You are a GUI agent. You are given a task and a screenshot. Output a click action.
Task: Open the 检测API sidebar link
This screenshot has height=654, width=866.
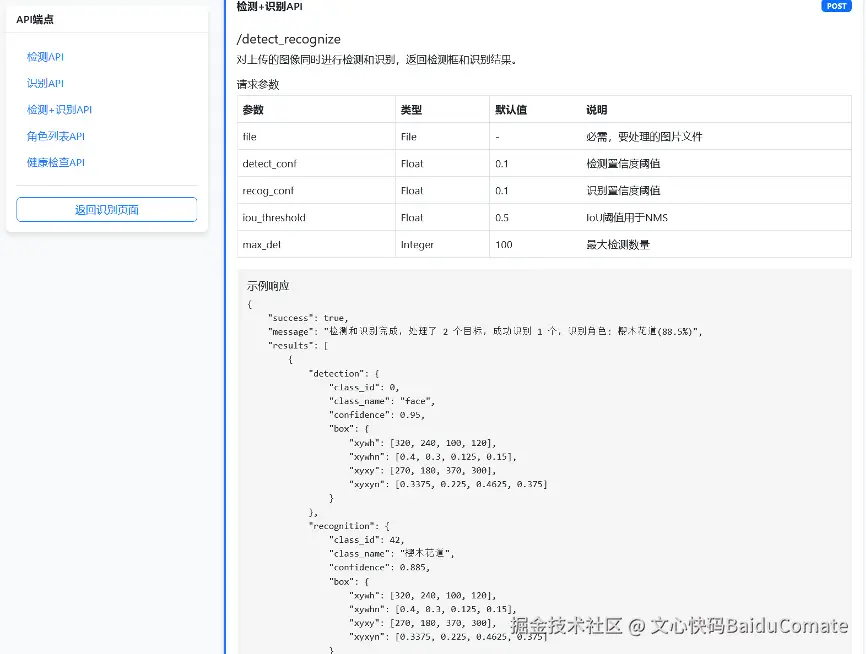pyautogui.click(x=45, y=57)
